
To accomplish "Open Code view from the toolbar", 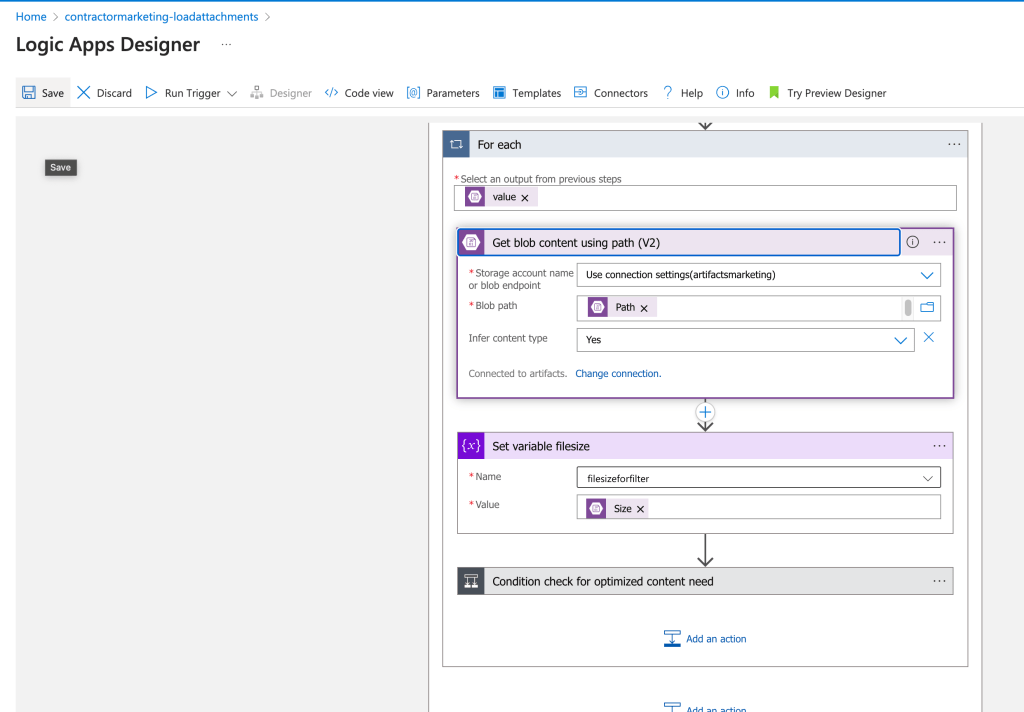I will [x=359, y=93].
